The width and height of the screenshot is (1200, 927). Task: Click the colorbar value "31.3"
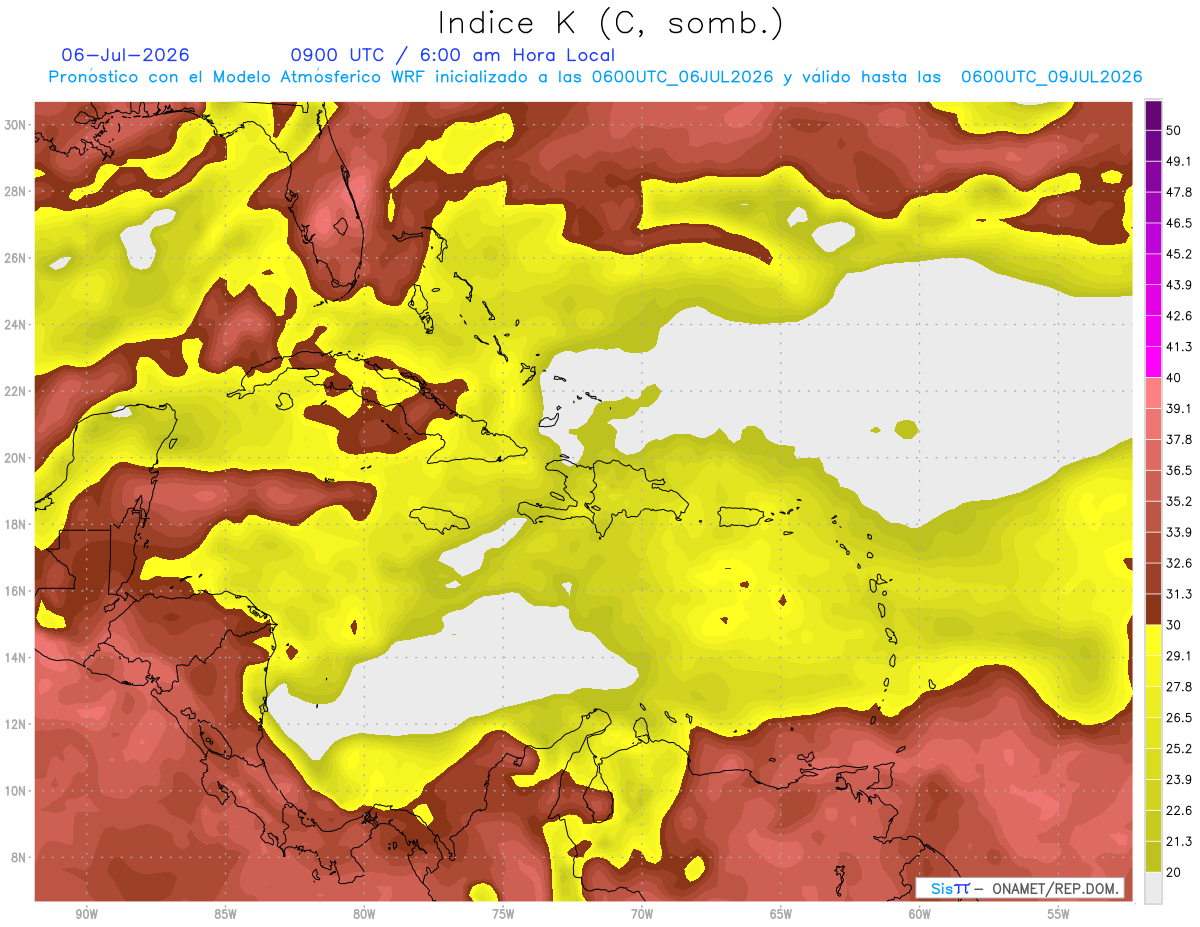tap(1179, 595)
